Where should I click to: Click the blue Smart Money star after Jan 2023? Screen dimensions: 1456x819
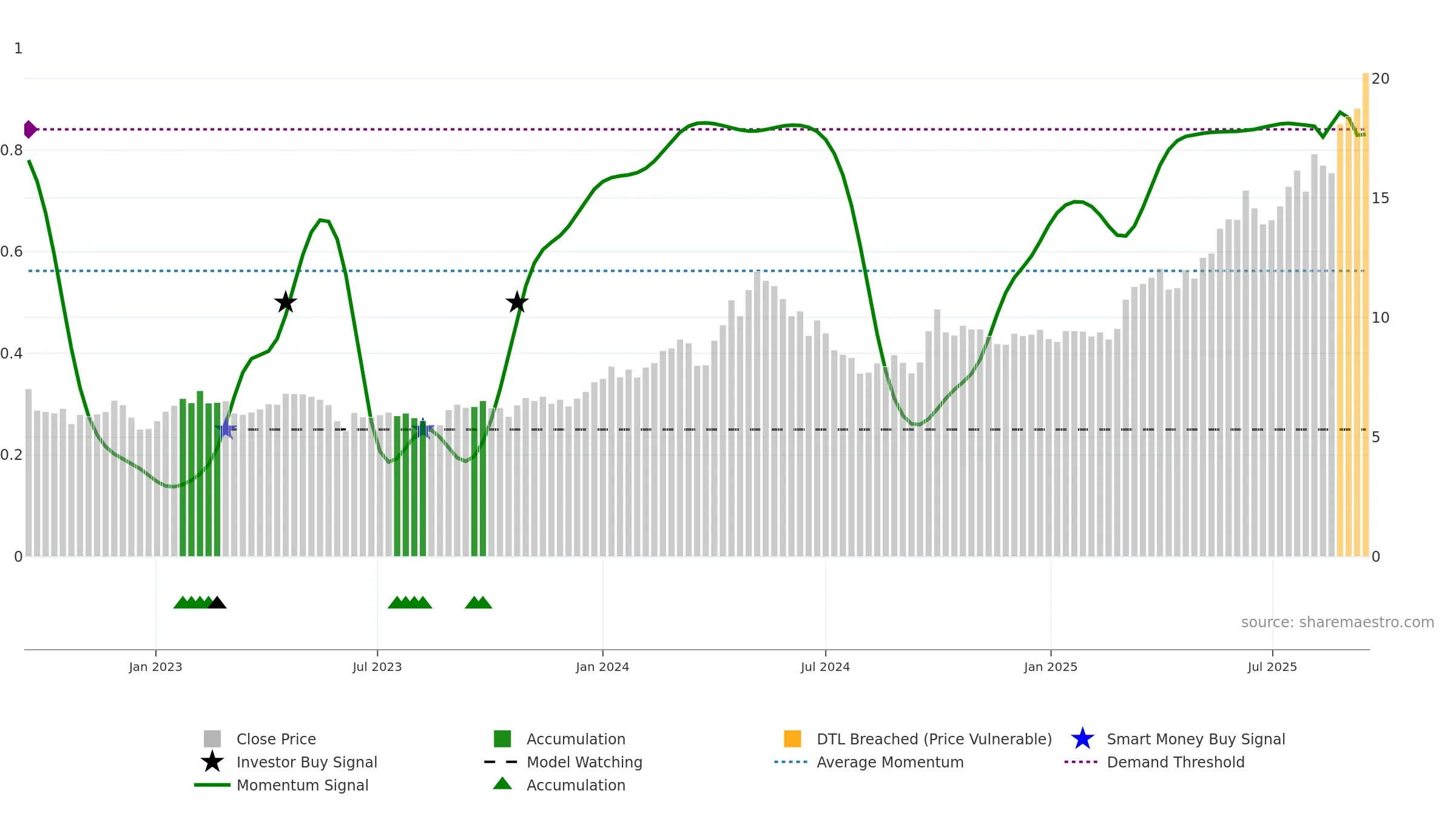(226, 428)
